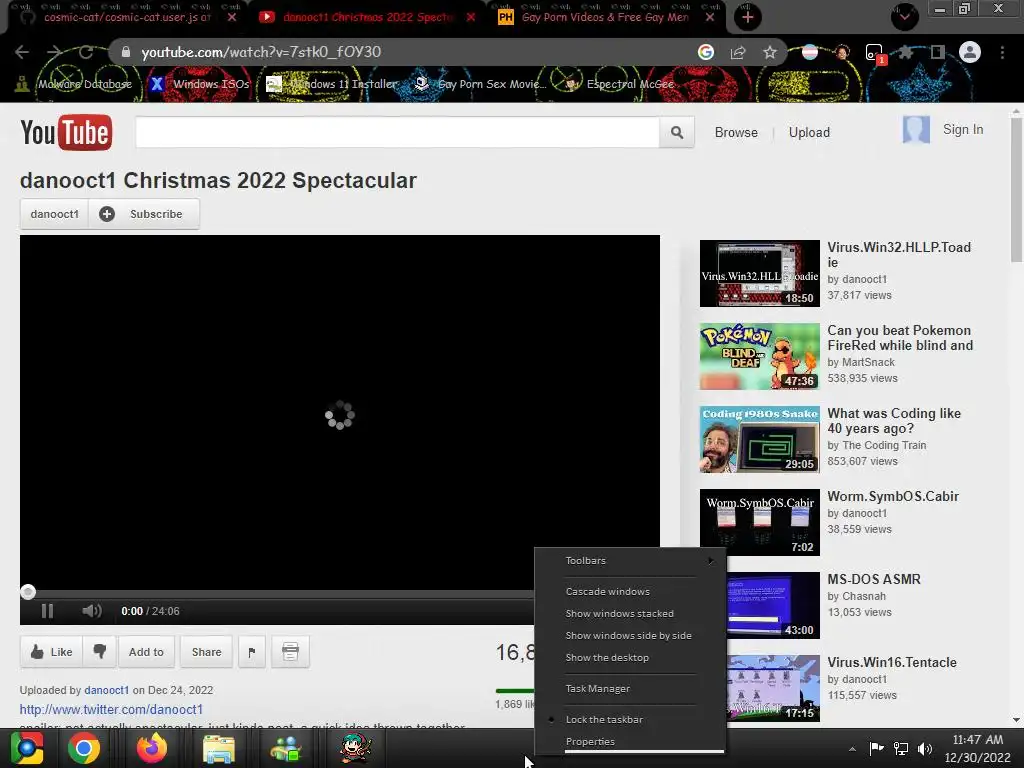
Task: Open MS-DOS ASMR video title
Action: point(874,579)
